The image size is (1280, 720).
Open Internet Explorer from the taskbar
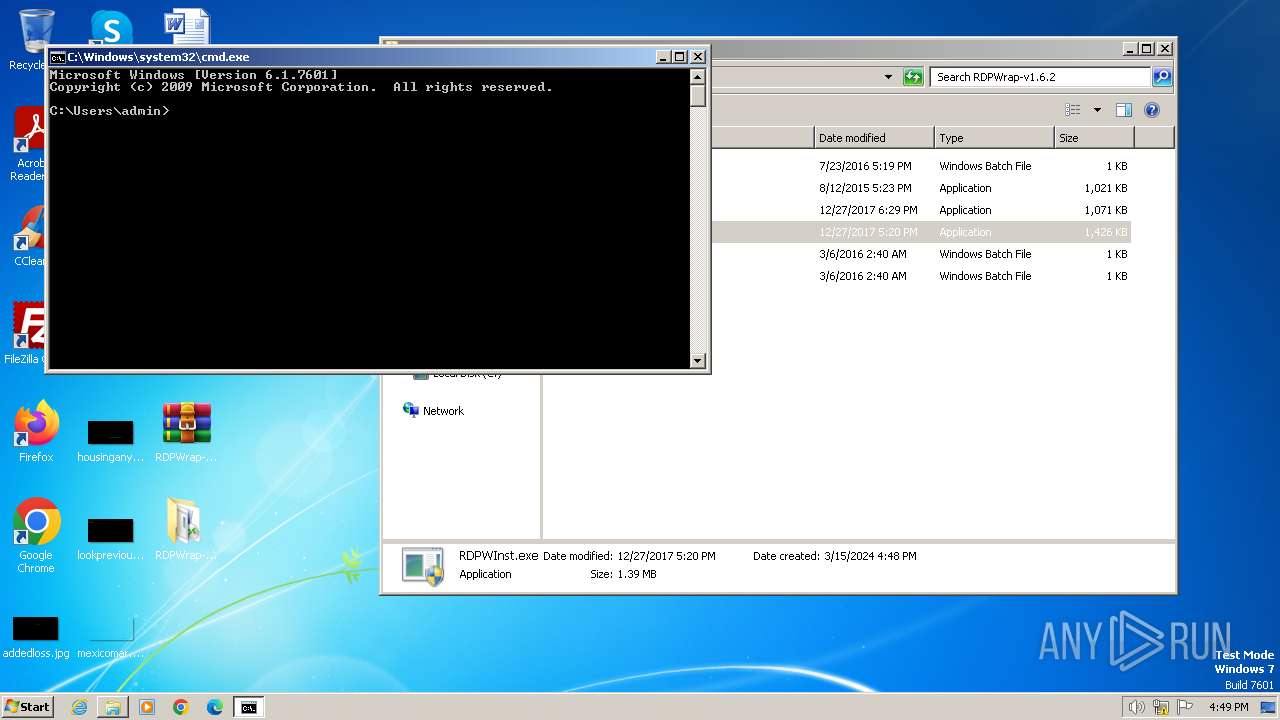79,707
